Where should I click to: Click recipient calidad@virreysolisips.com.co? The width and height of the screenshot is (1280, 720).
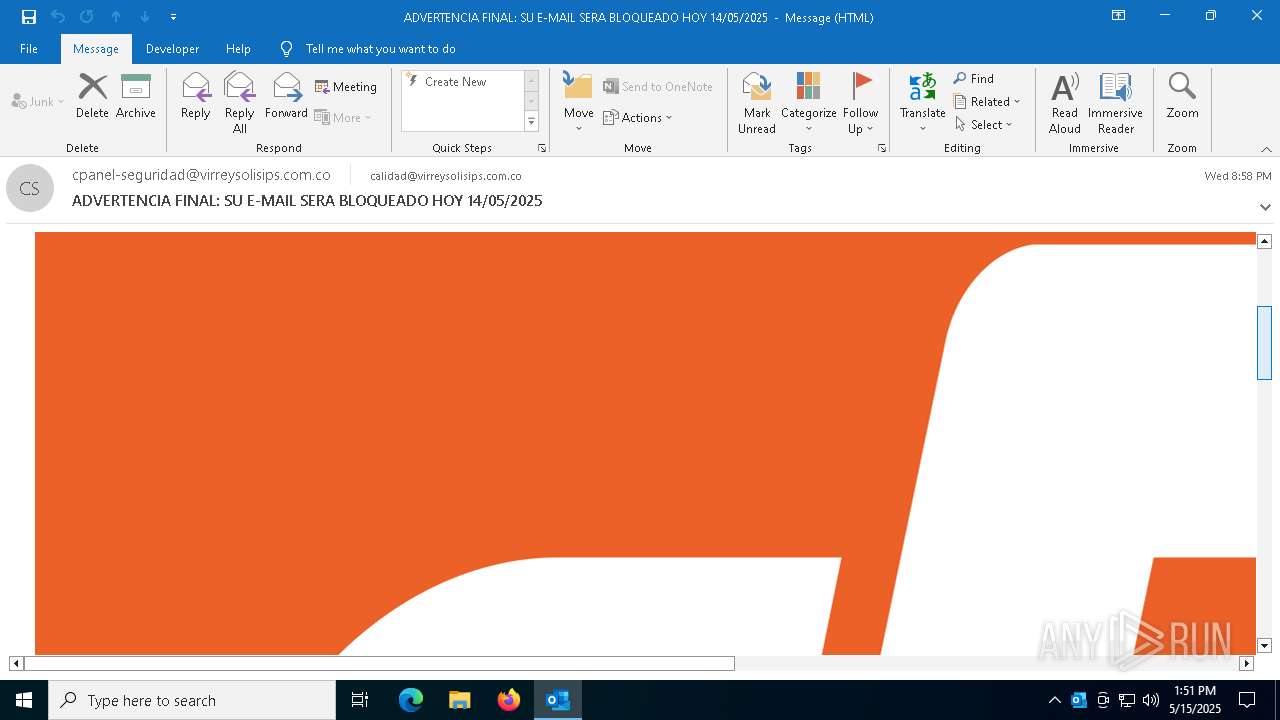point(446,176)
